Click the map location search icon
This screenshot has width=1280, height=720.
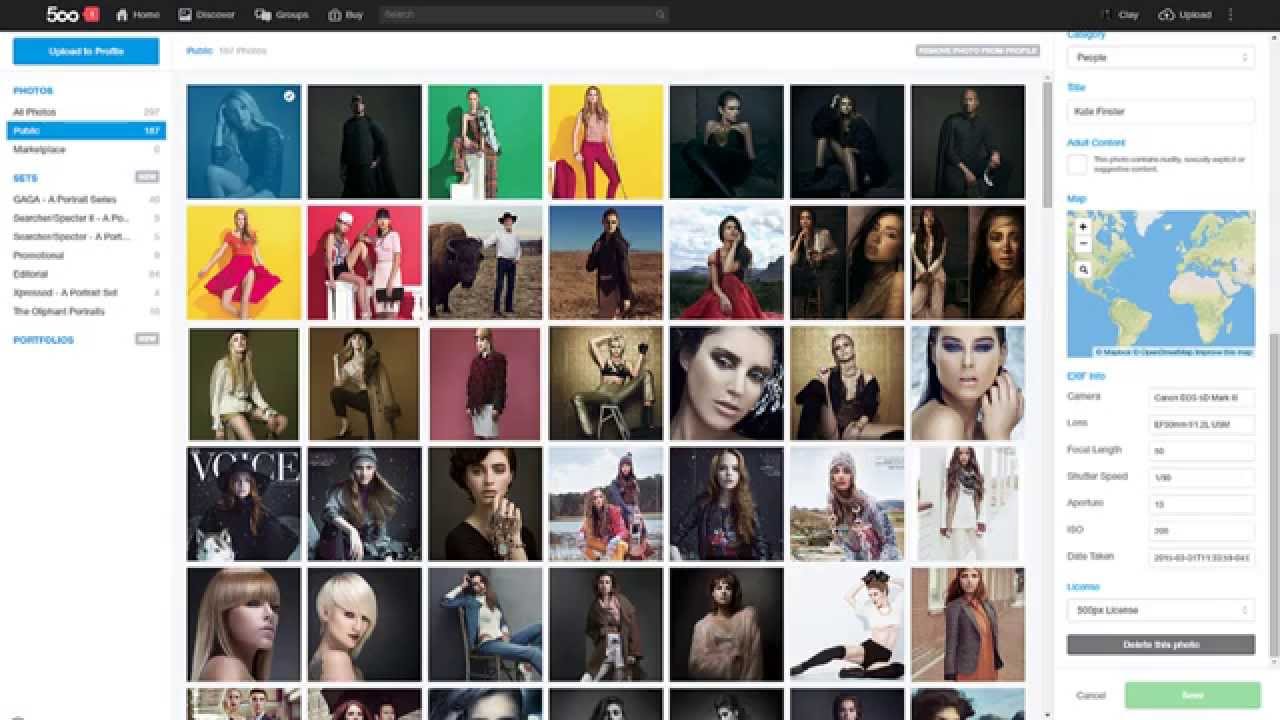click(x=1083, y=270)
